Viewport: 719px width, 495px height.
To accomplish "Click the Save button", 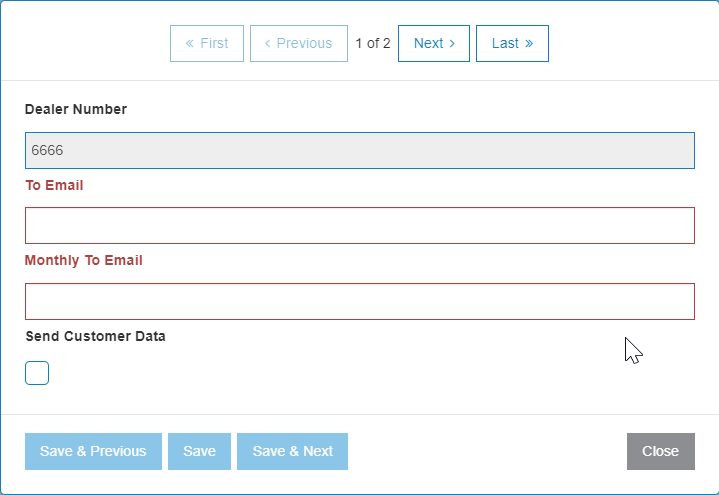I will click(199, 451).
